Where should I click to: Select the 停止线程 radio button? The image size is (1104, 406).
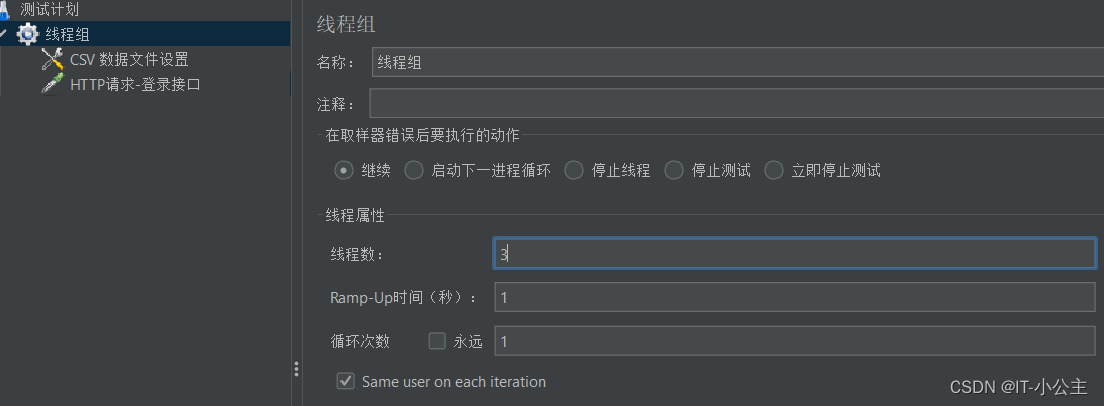[x=575, y=170]
